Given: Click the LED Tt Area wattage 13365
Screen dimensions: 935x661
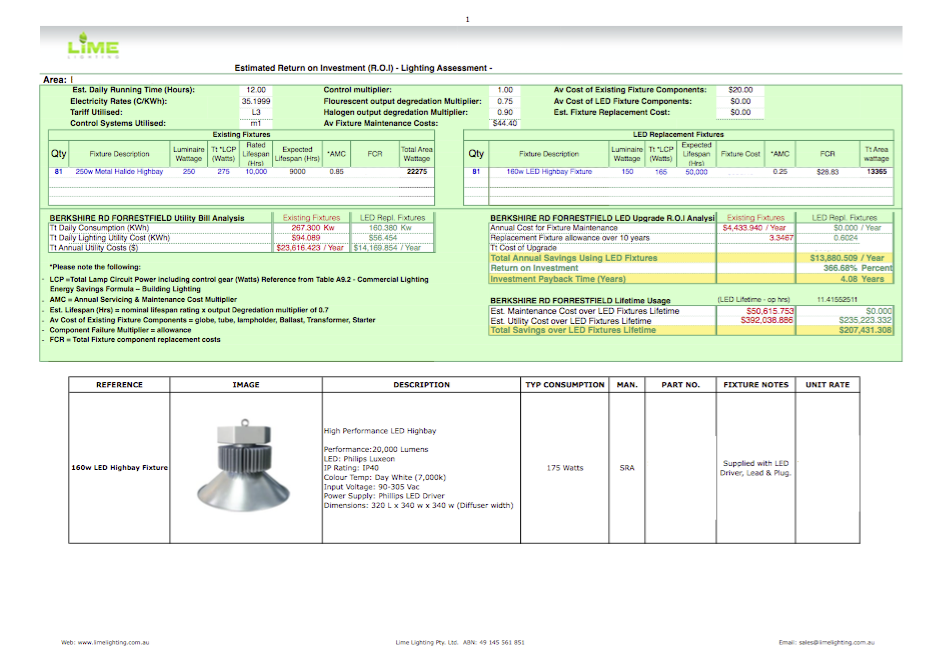Looking at the screenshot, I should coord(877,172).
